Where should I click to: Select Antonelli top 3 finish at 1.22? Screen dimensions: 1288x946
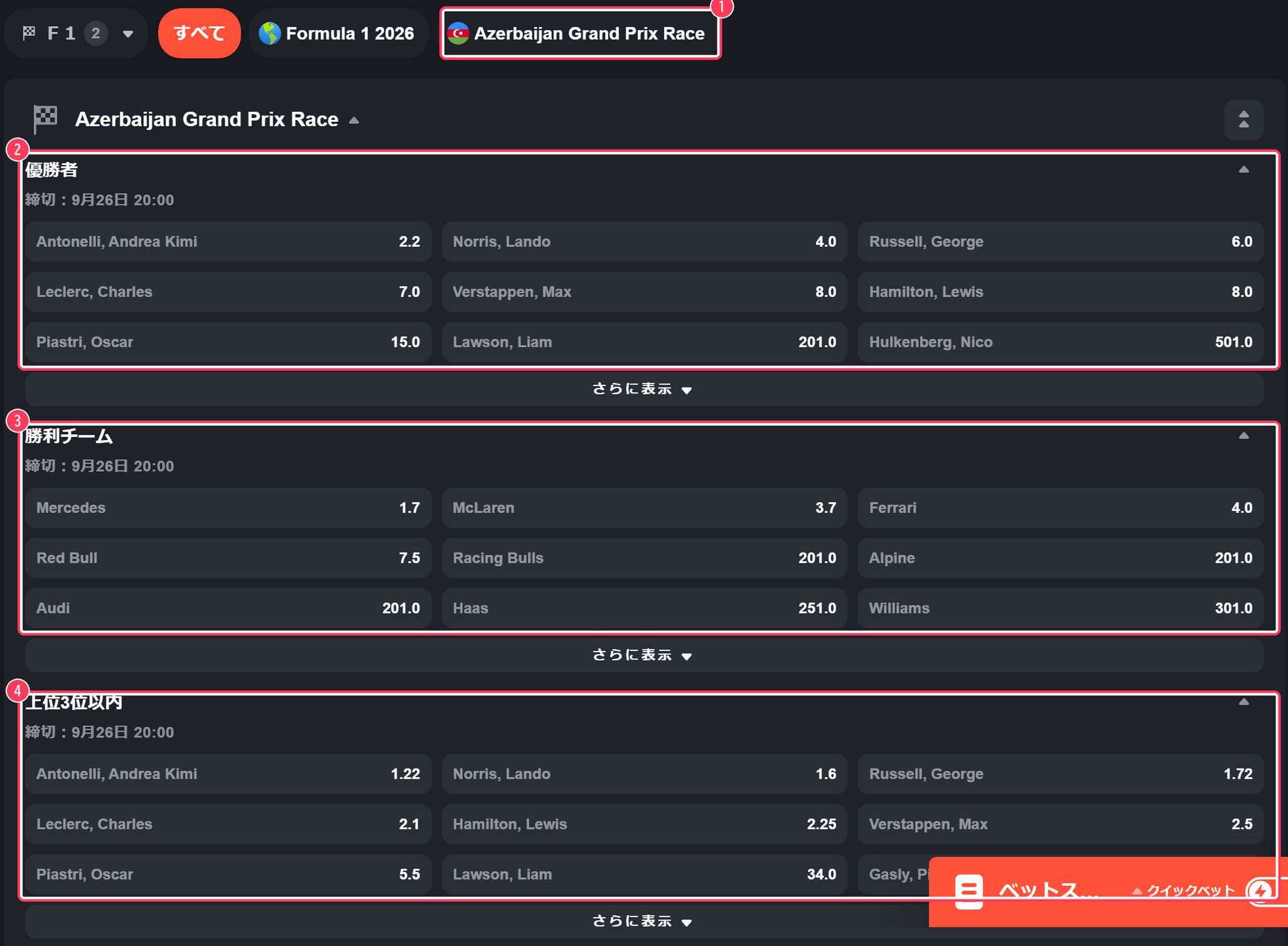coord(228,774)
